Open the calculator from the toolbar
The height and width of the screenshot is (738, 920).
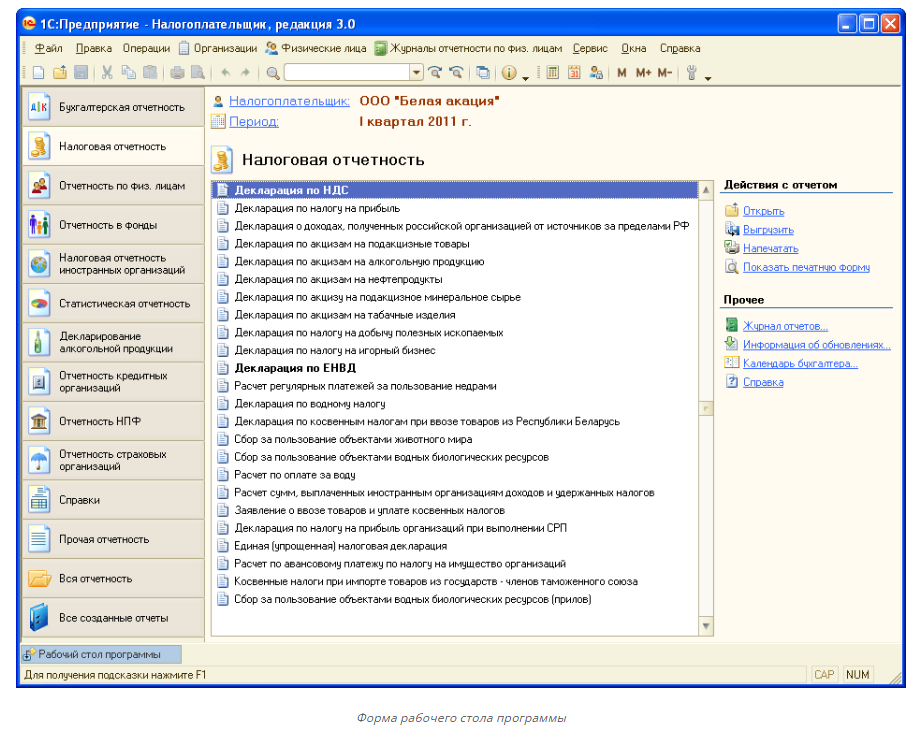553,73
